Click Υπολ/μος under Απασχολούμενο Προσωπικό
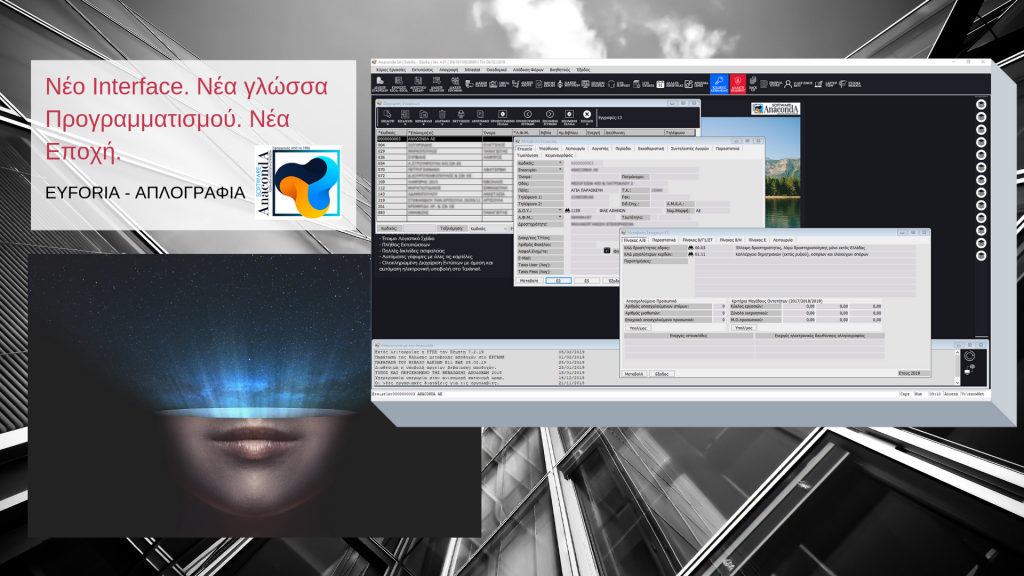This screenshot has height=576, width=1024. click(x=638, y=328)
